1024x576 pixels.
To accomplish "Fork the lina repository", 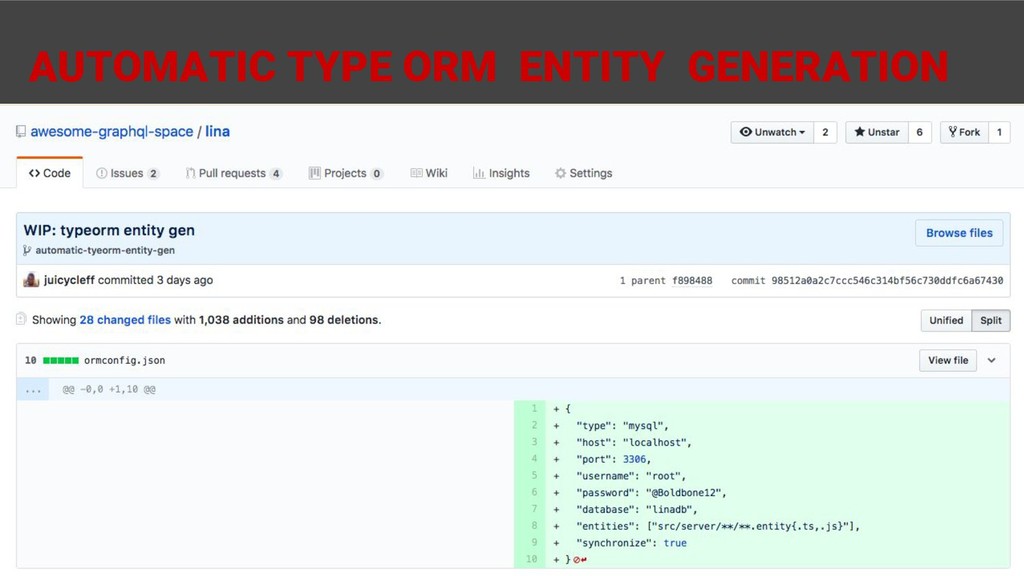I will pos(965,132).
